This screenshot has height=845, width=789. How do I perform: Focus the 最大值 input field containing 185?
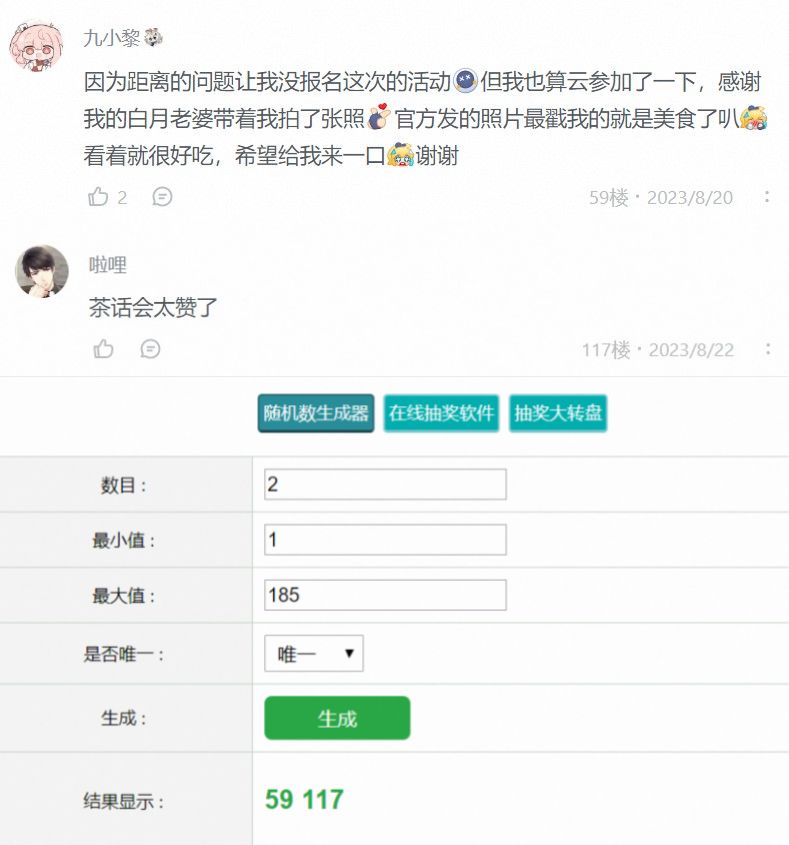click(385, 595)
